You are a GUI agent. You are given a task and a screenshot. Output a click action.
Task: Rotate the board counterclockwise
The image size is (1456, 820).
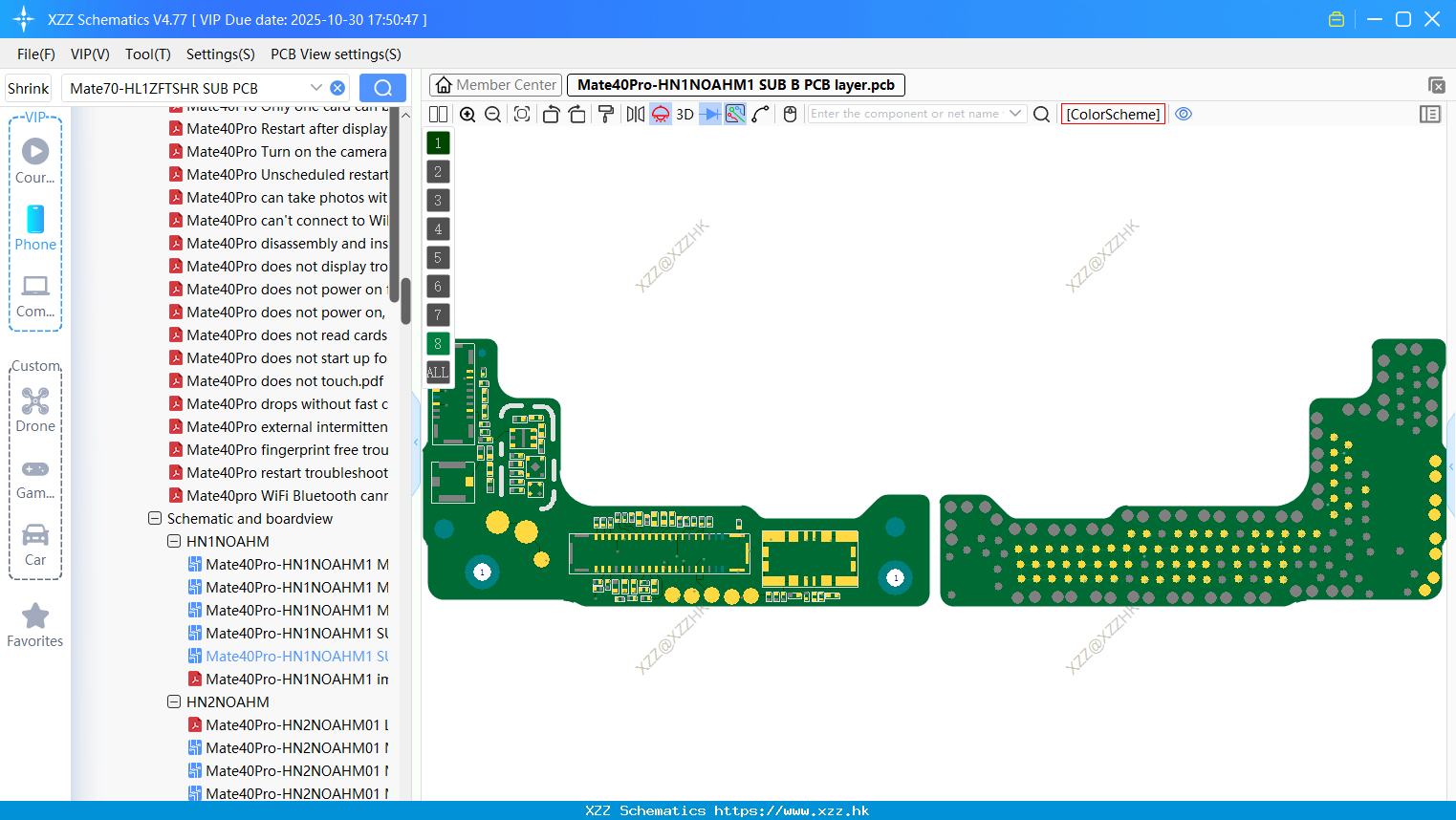pos(551,114)
